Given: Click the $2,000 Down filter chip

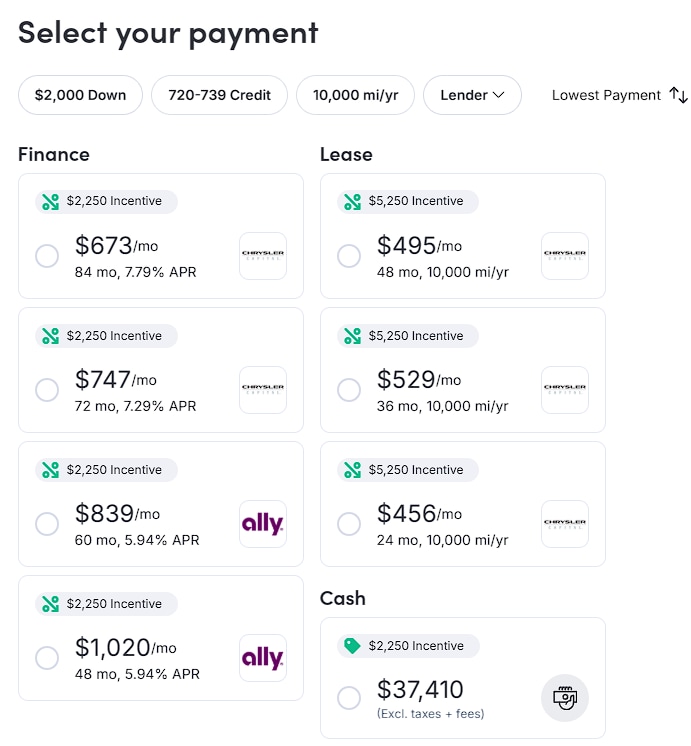Looking at the screenshot, I should (80, 95).
